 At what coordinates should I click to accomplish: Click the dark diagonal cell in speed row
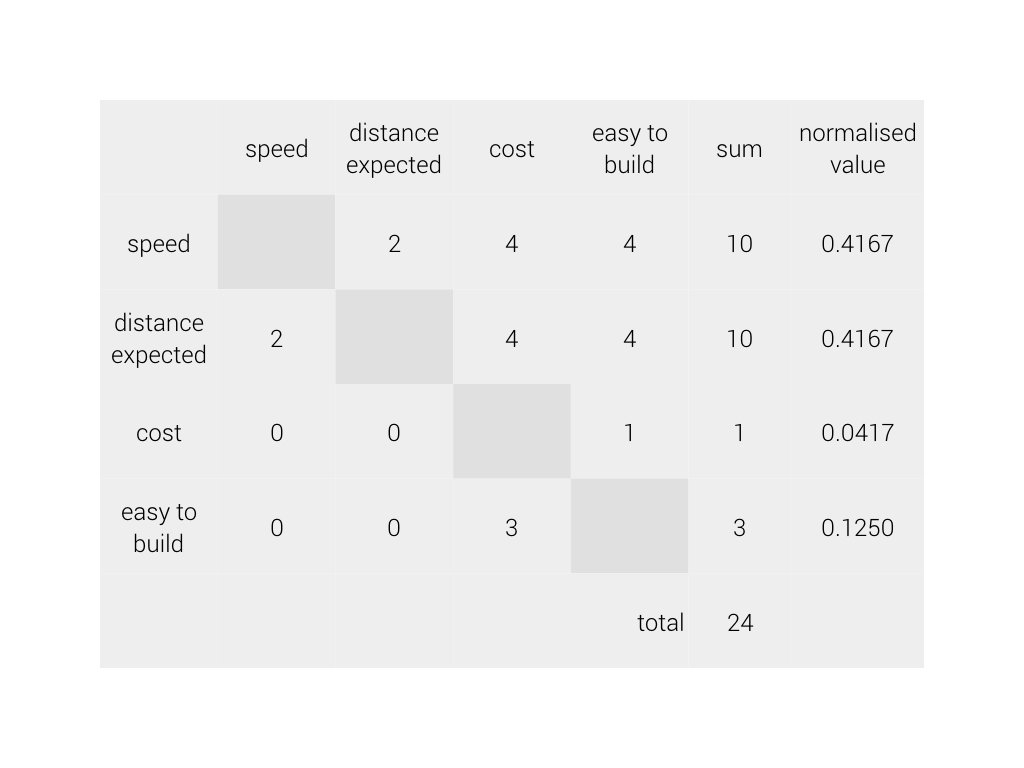(x=276, y=242)
